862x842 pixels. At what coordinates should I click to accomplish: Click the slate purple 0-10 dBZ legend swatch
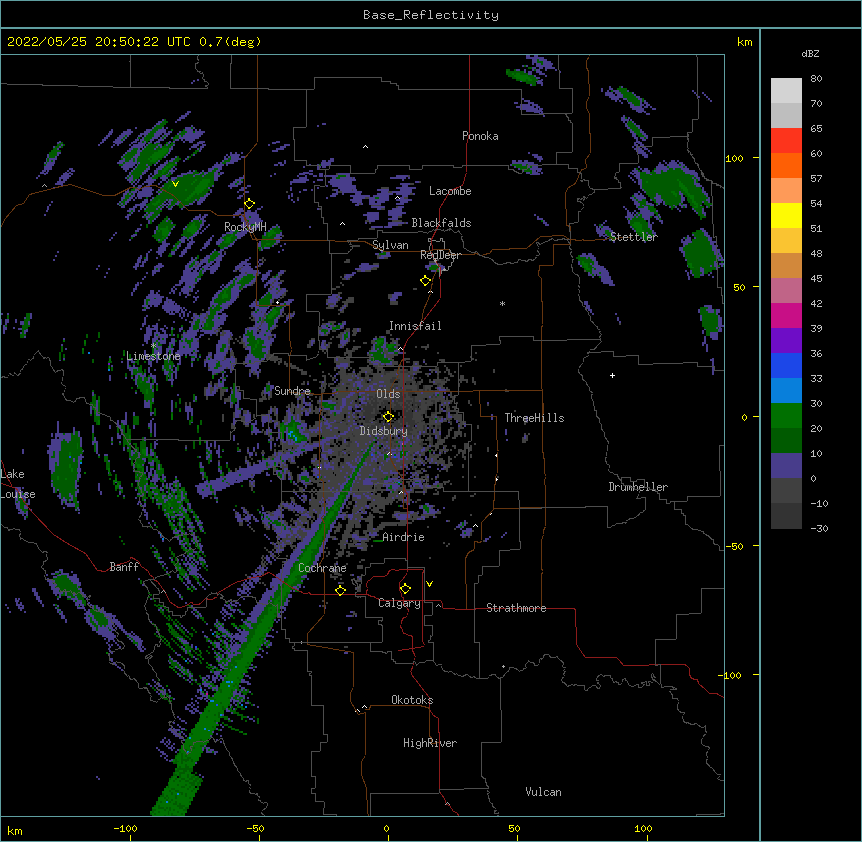coord(786,466)
